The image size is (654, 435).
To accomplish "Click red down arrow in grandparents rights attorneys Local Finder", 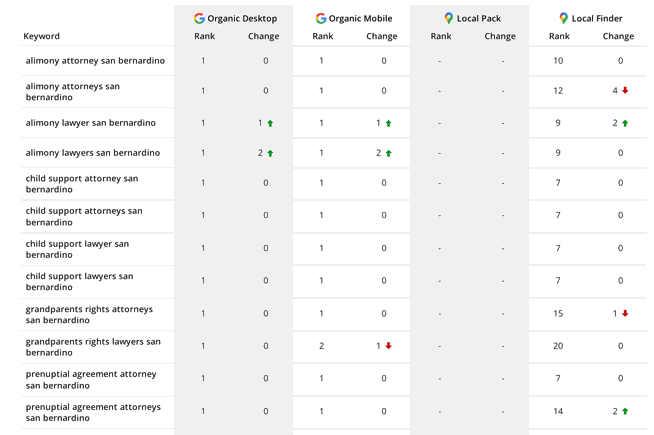I will (625, 314).
